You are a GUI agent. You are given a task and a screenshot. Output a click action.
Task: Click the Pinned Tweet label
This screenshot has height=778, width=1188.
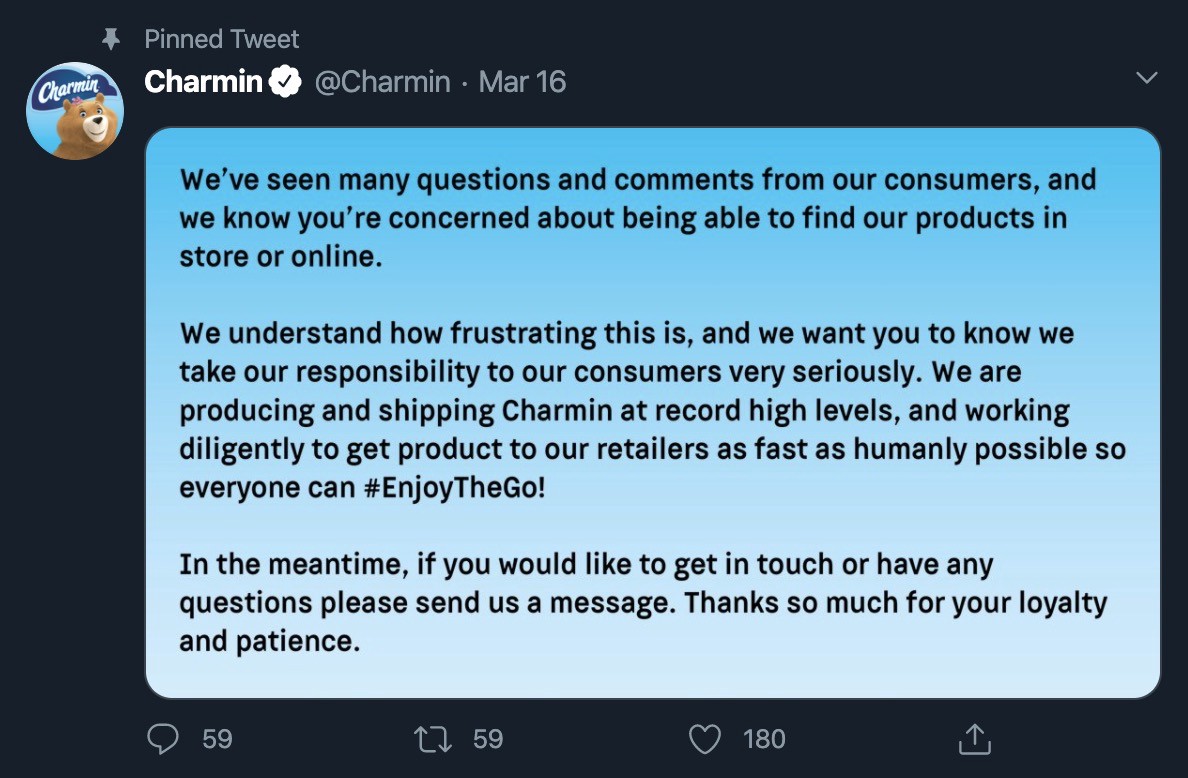point(221,39)
